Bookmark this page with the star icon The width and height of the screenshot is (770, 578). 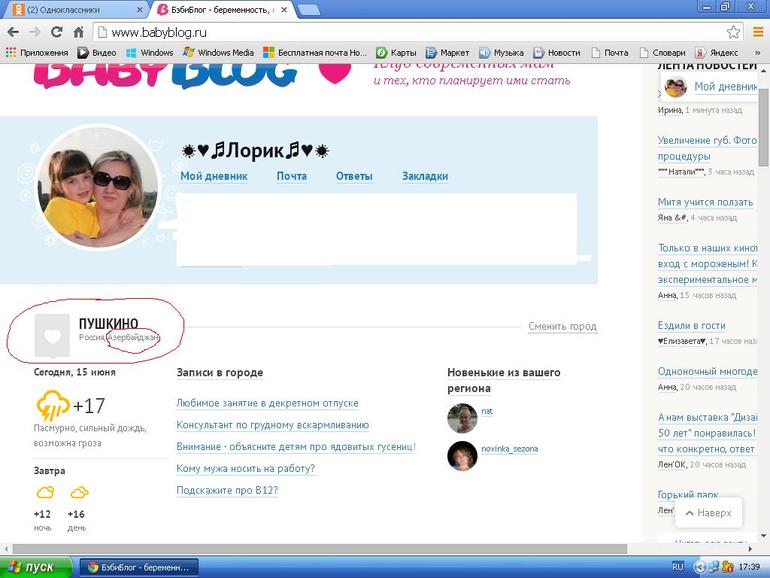[733, 32]
